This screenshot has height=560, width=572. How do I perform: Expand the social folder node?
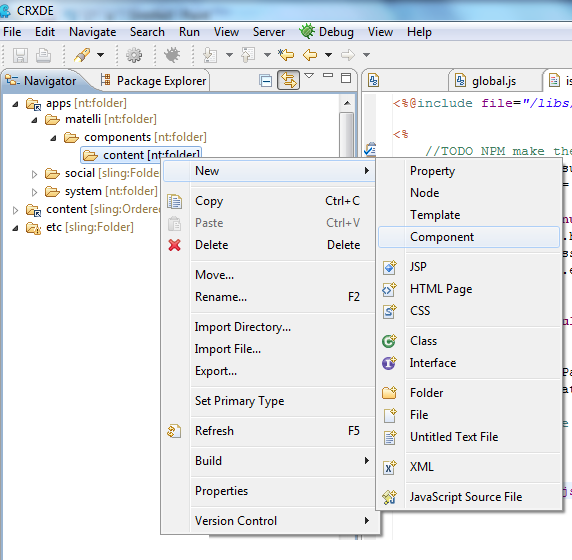pos(34,174)
